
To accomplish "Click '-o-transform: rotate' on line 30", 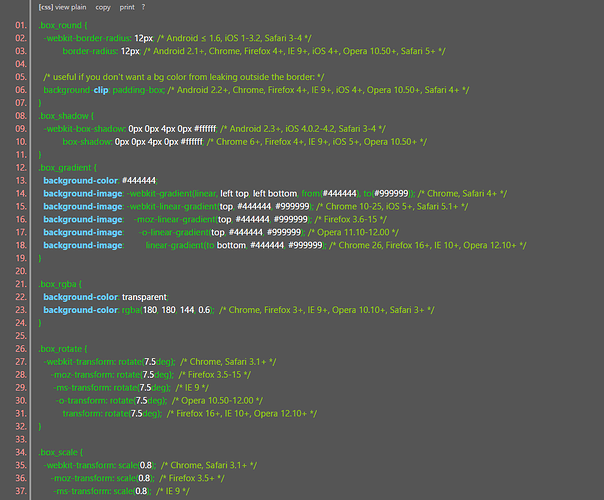I will pyautogui.click(x=94, y=400).
